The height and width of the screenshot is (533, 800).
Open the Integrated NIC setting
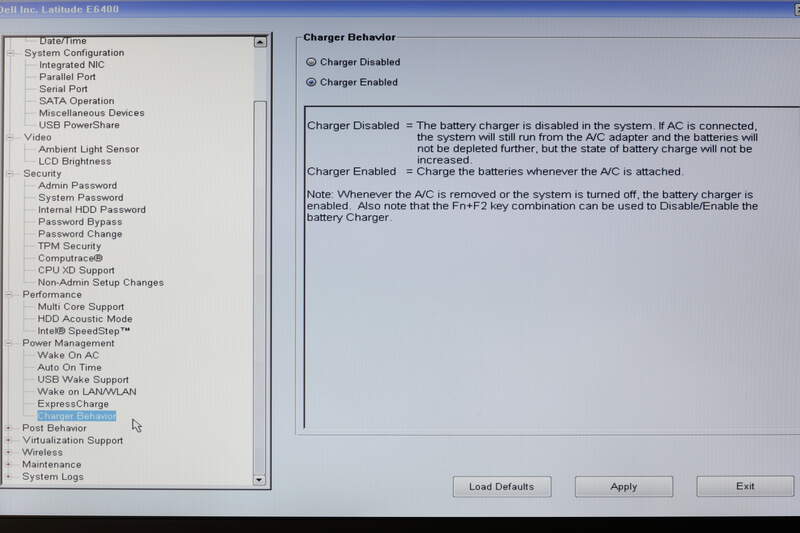[x=71, y=65]
